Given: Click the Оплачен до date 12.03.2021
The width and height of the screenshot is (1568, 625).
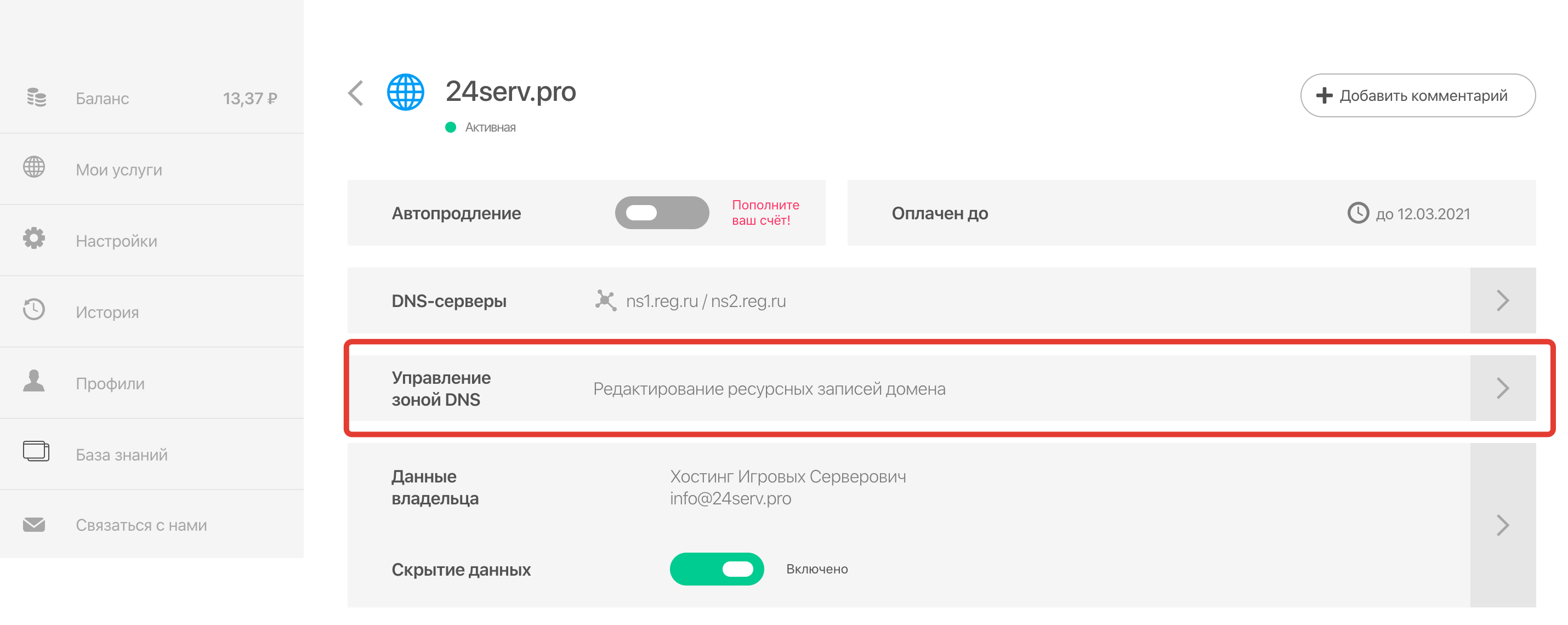Looking at the screenshot, I should coord(1422,214).
